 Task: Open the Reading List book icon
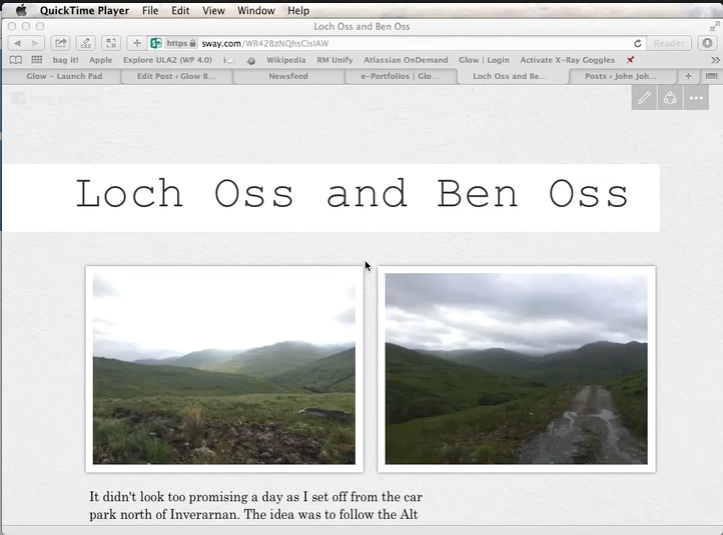[15, 60]
